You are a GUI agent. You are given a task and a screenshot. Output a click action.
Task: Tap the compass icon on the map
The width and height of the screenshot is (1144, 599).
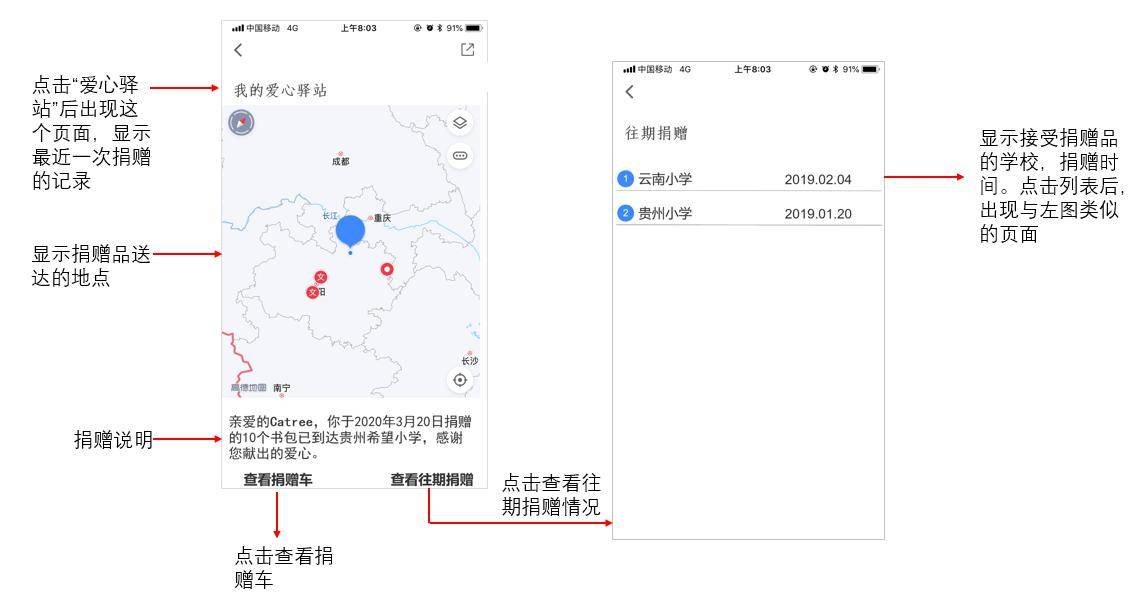(241, 122)
